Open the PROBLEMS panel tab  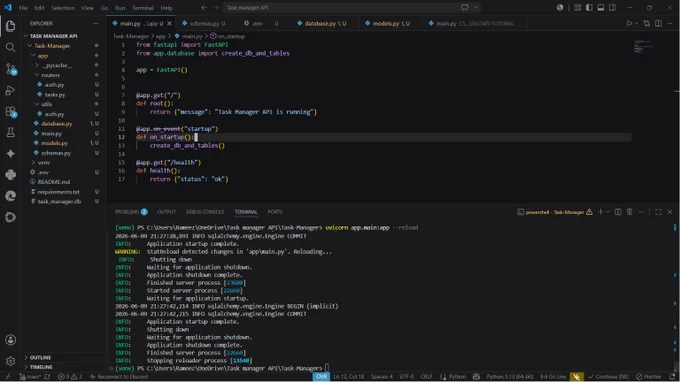(131, 212)
